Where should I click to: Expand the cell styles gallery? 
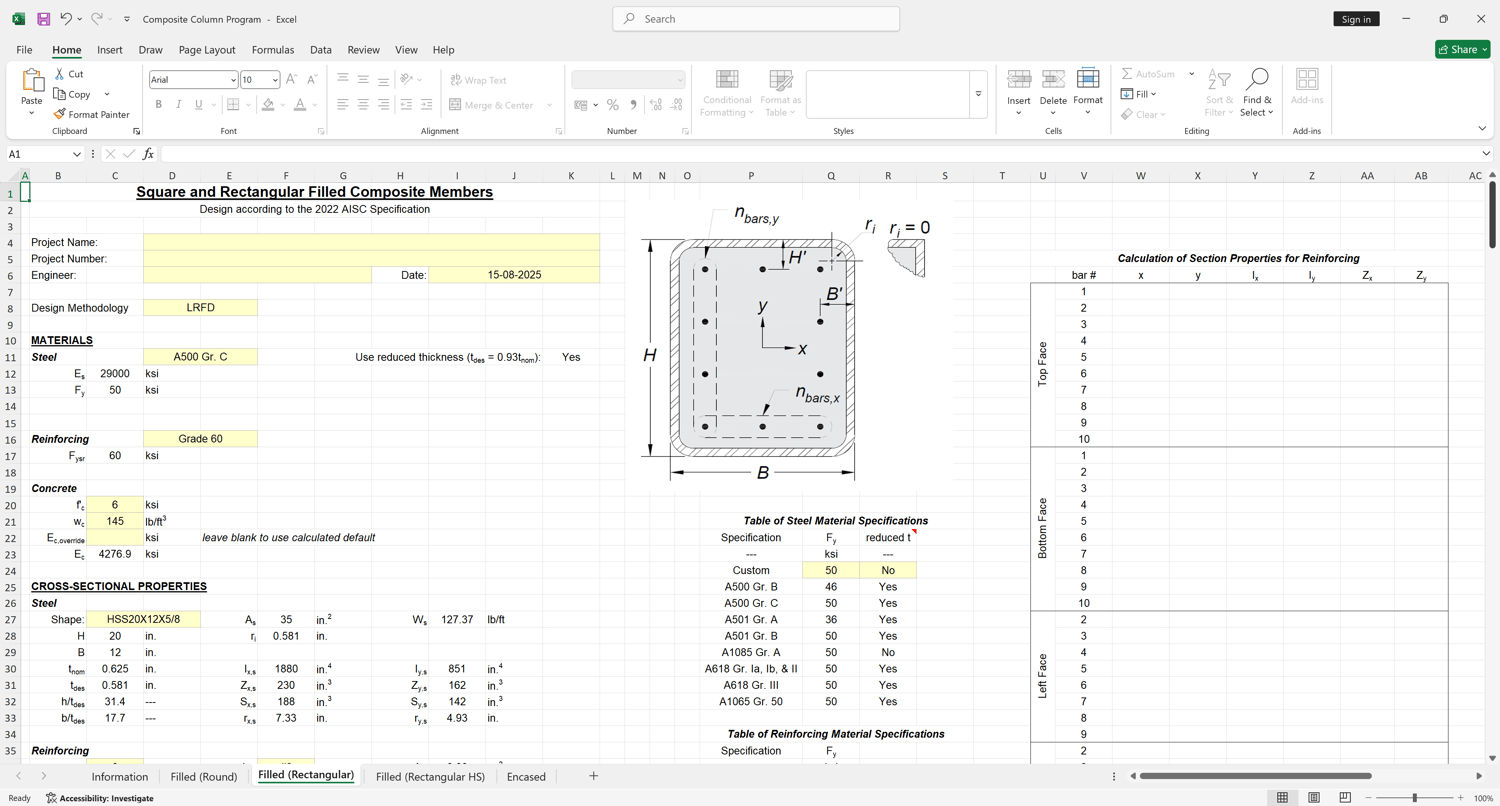pos(978,94)
